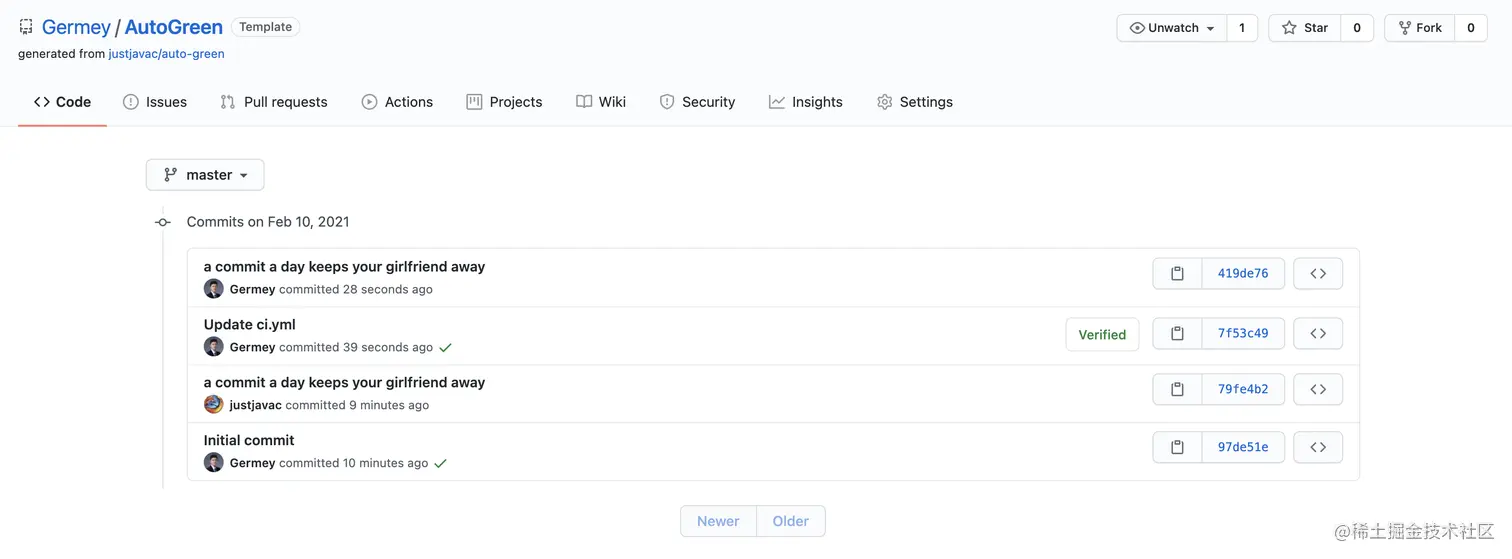
Task: Click justjavac avatar on the 9 minutes ago commit
Action: [x=213, y=405]
